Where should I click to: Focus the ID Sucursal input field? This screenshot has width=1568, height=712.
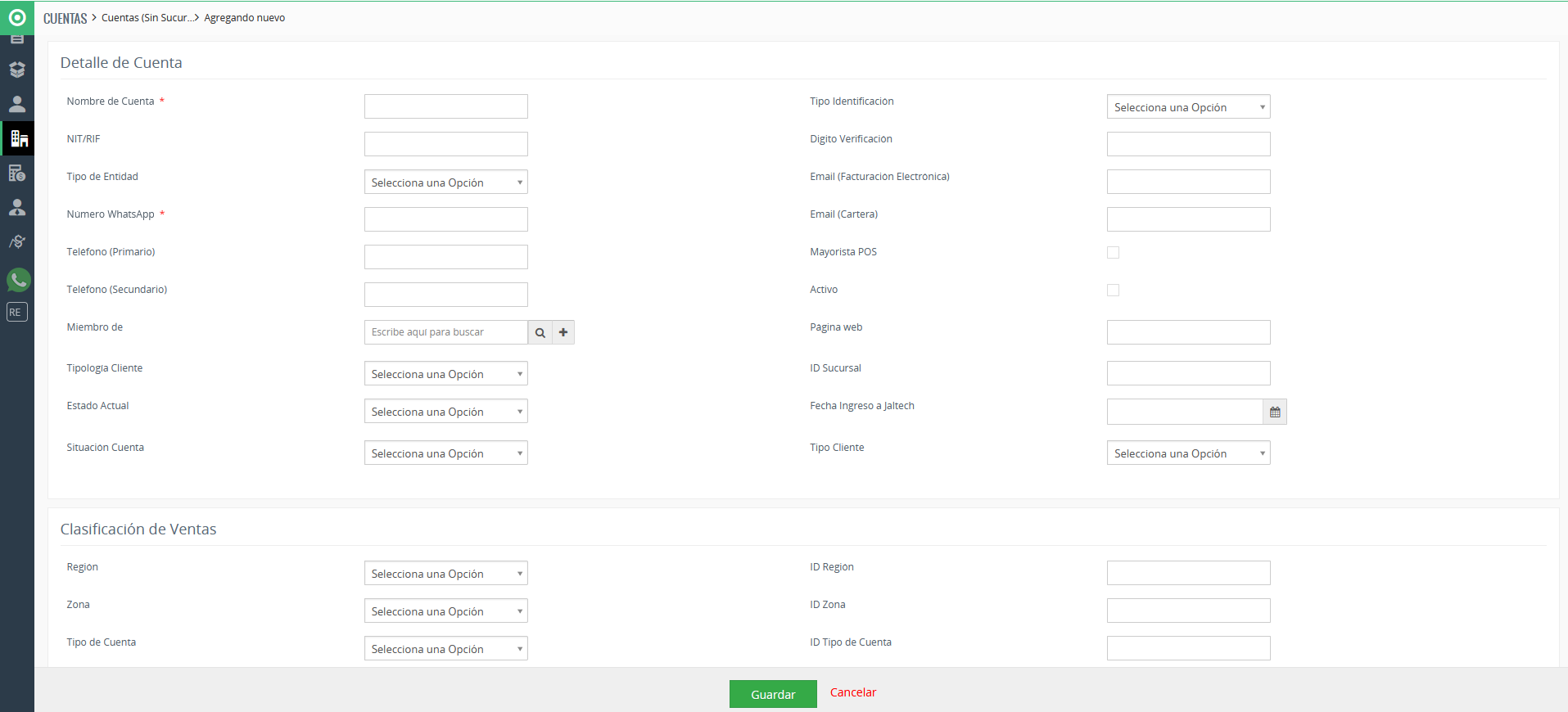[x=1188, y=373]
